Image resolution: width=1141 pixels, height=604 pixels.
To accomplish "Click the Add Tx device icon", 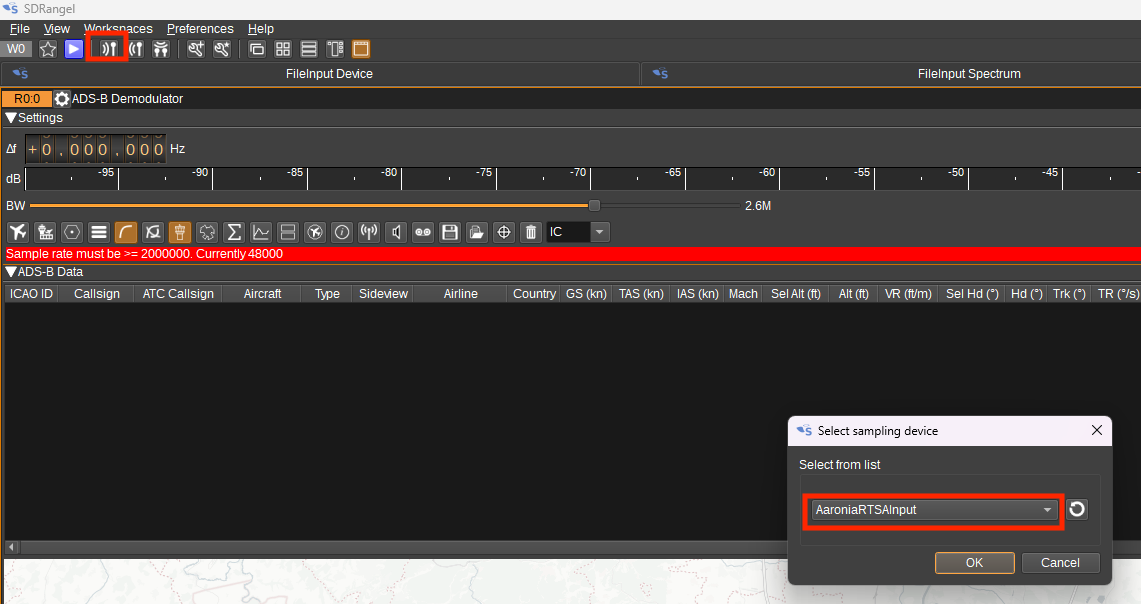I will click(x=136, y=49).
